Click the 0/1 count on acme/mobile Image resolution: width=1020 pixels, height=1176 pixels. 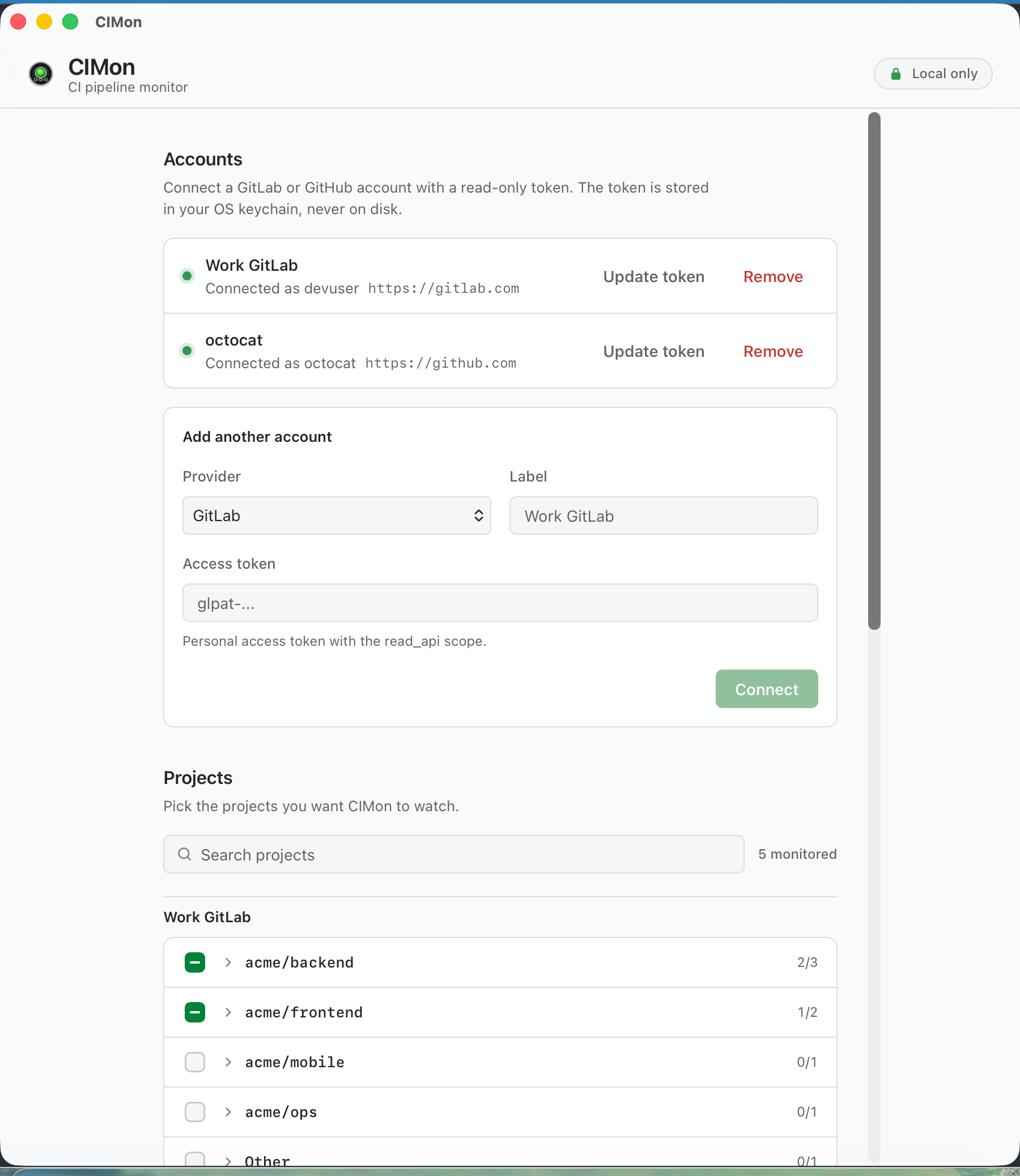[807, 1062]
